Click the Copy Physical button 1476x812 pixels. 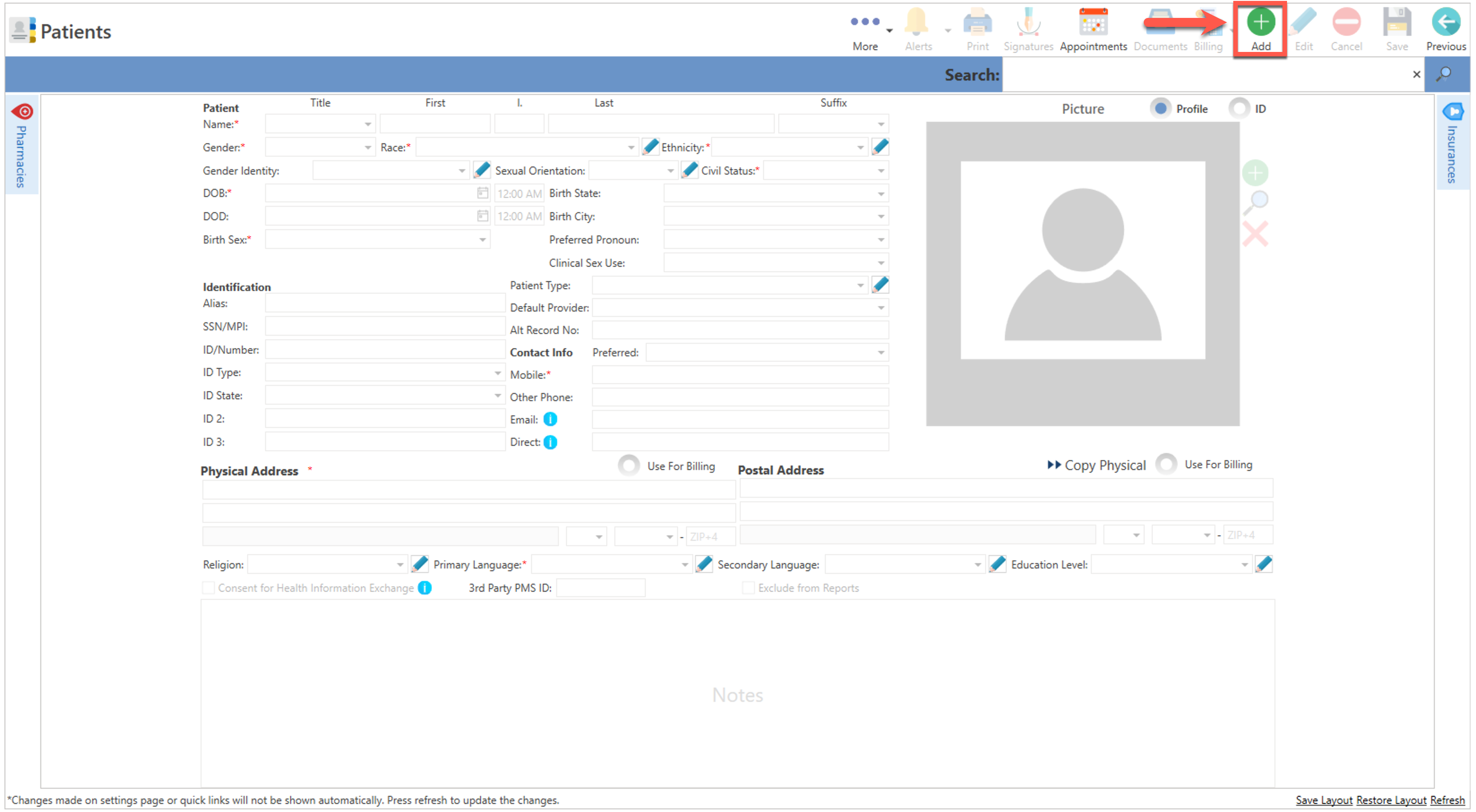[1097, 465]
